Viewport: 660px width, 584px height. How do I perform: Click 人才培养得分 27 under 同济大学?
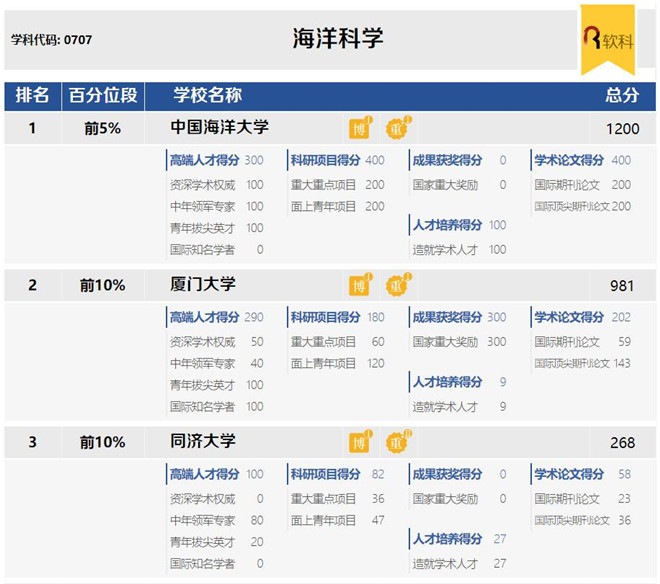click(459, 539)
